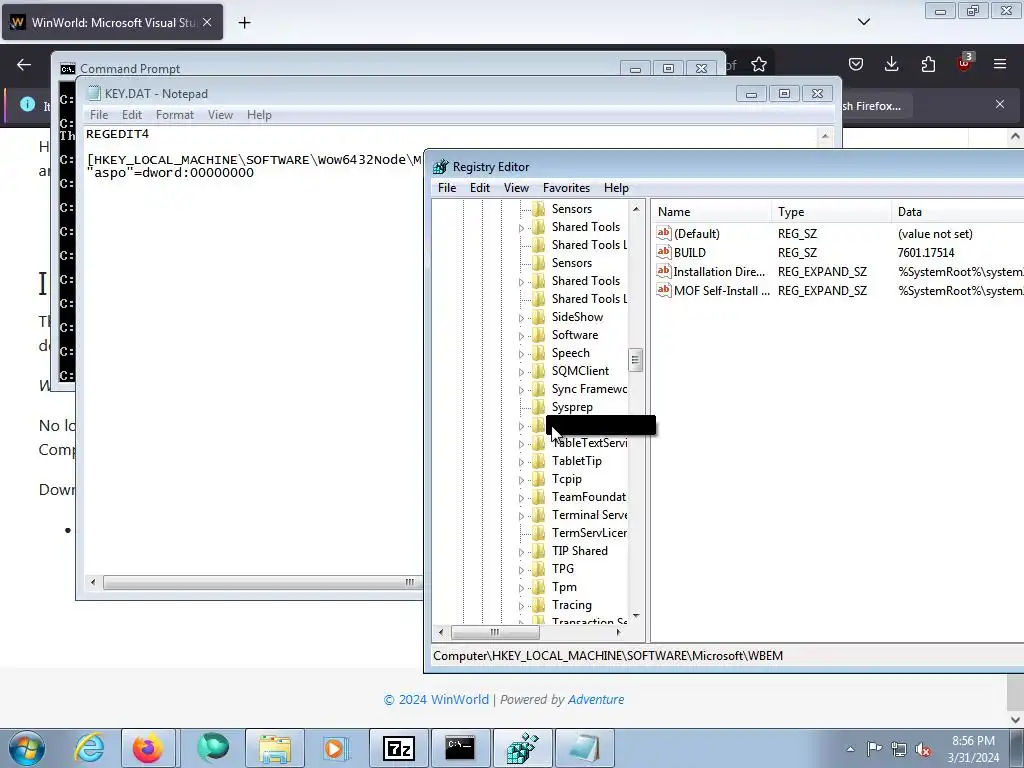Open Registry Editor Edit menu
The image size is (1024, 768).
point(479,187)
